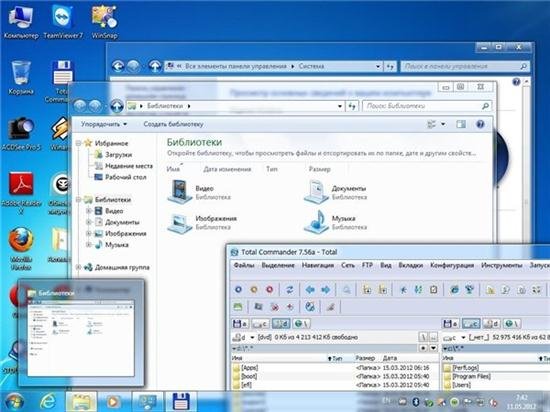Open Libraries address bar history dropdown
The width and height of the screenshot is (550, 412).
[x=340, y=106]
